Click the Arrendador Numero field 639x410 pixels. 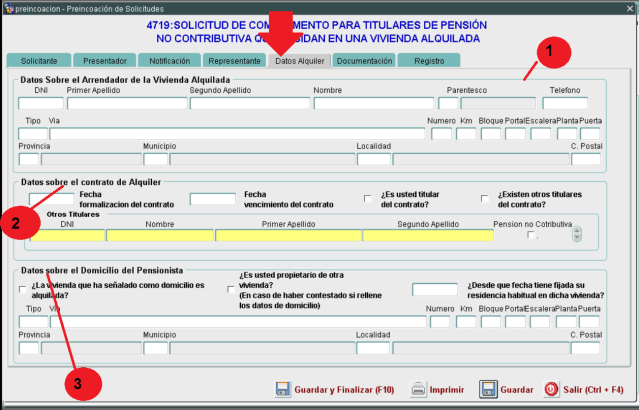click(x=441, y=134)
